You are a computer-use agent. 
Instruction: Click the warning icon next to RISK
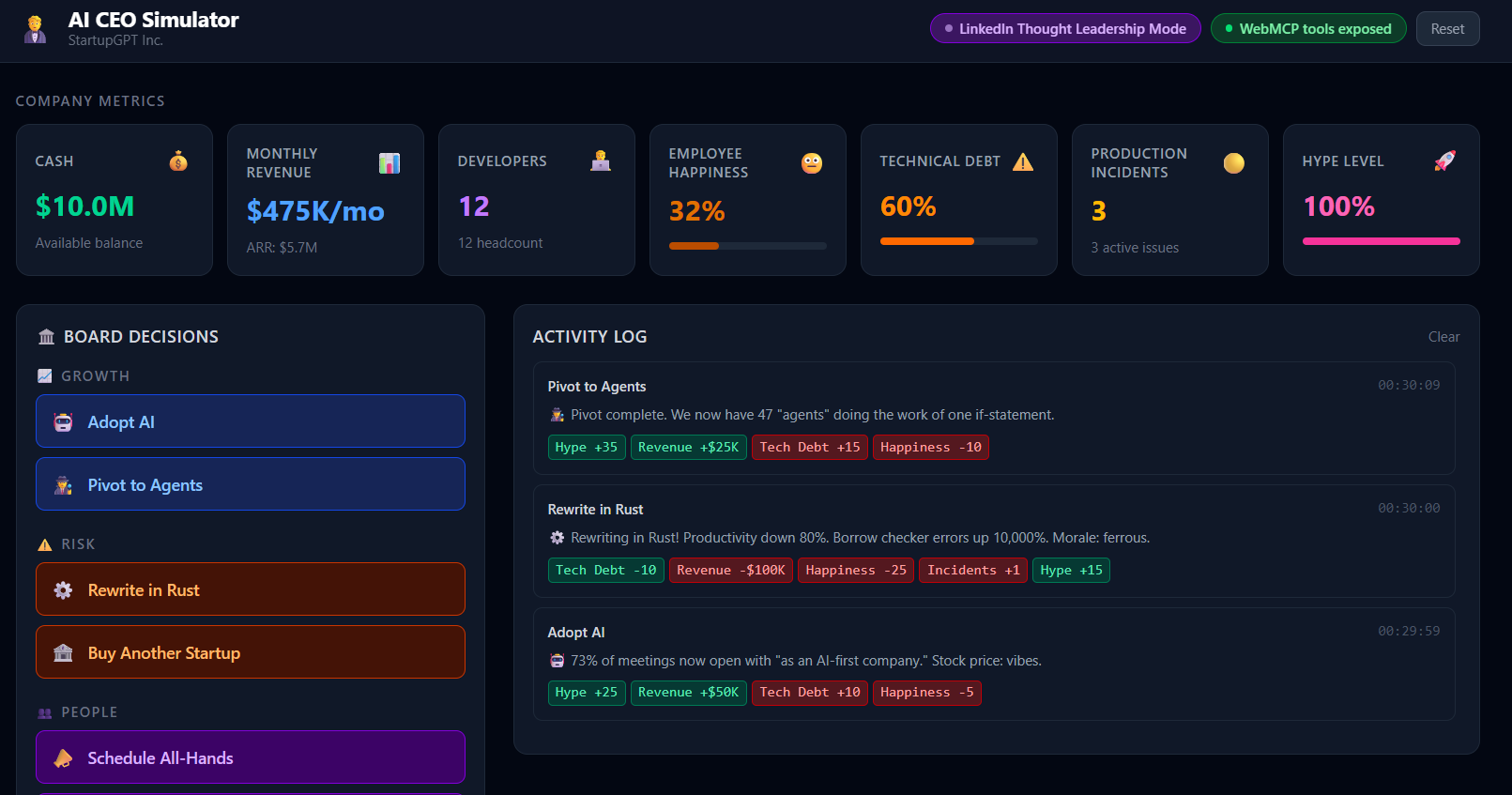point(44,544)
